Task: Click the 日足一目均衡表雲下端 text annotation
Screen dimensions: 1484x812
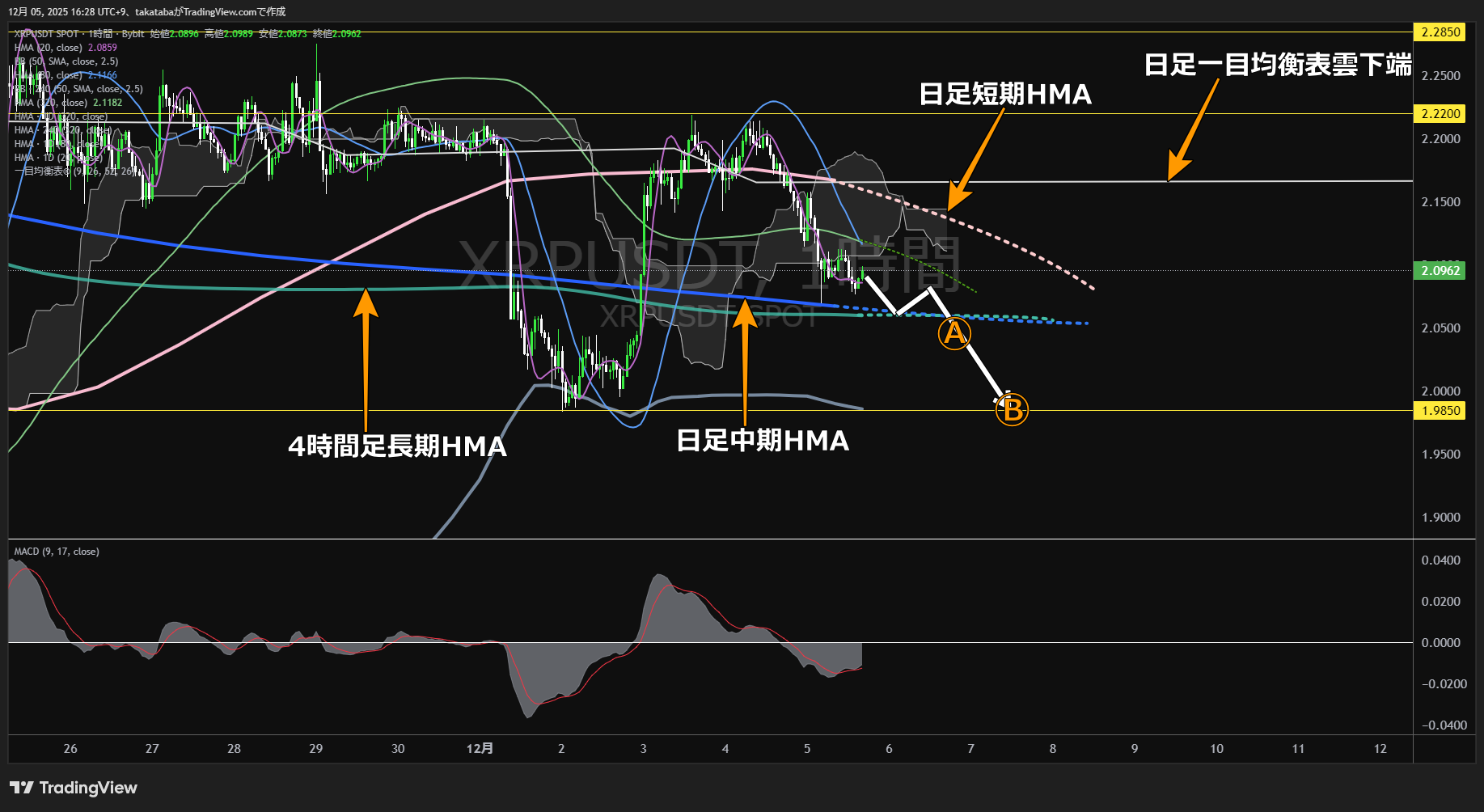Action: coord(1278,65)
